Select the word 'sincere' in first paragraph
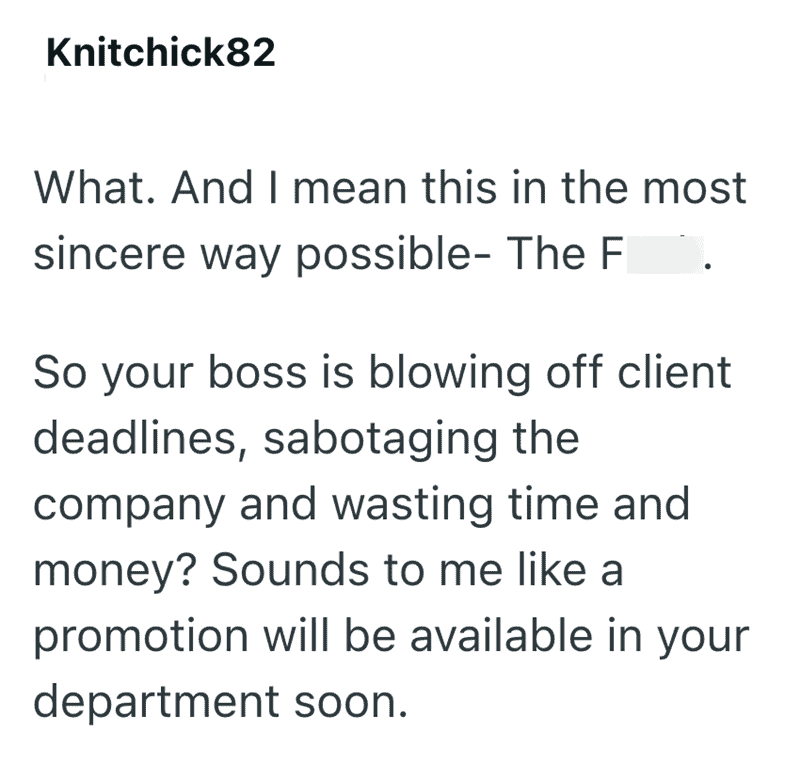The width and height of the screenshot is (800, 764). tap(109, 254)
